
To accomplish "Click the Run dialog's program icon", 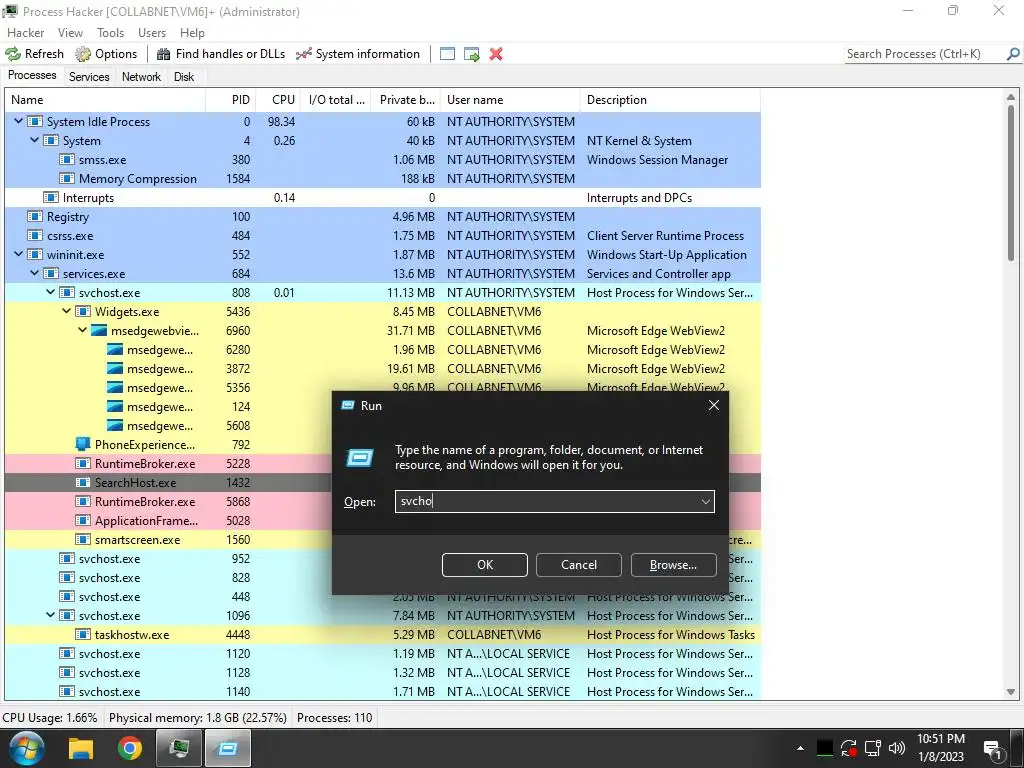I will pyautogui.click(x=360, y=458).
